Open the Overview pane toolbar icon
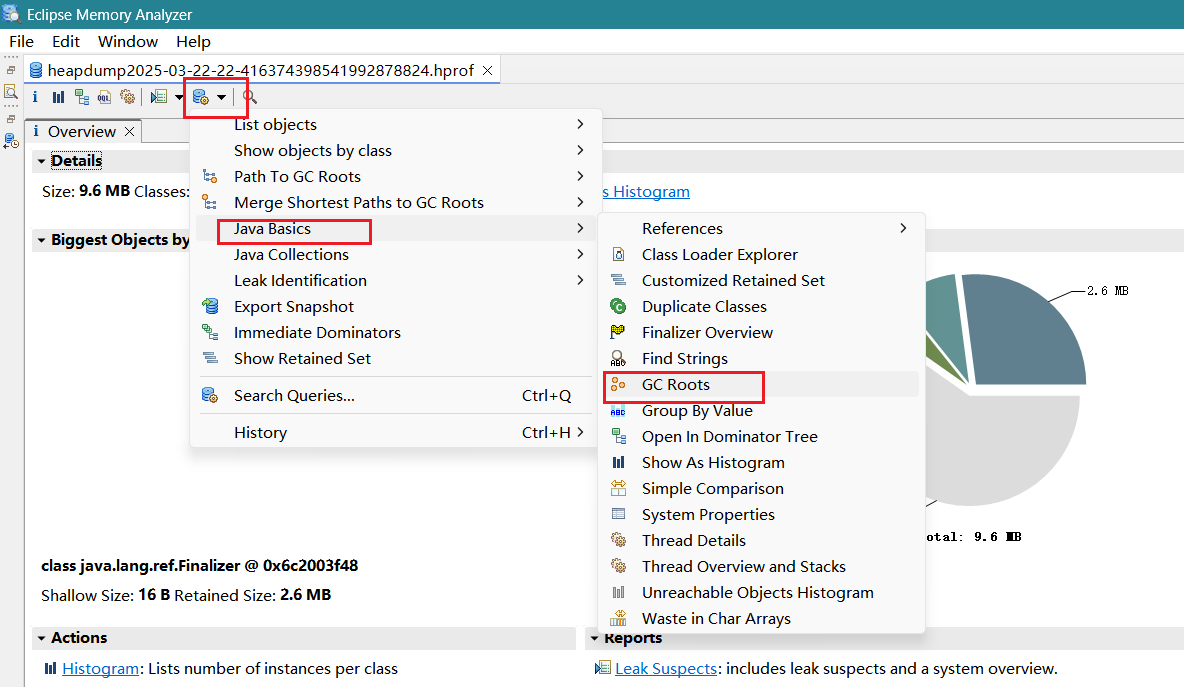Image resolution: width=1184 pixels, height=687 pixels. coord(35,97)
